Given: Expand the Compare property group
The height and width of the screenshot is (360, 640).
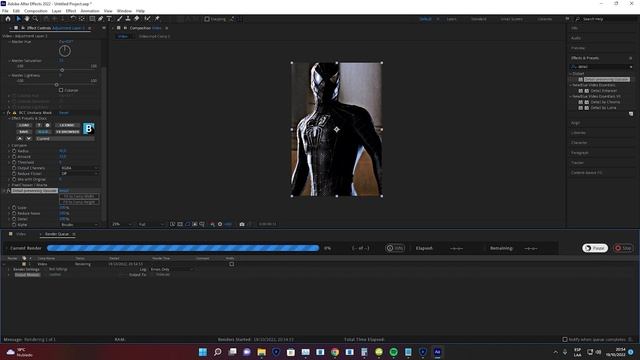Looking at the screenshot, I should click(9, 145).
